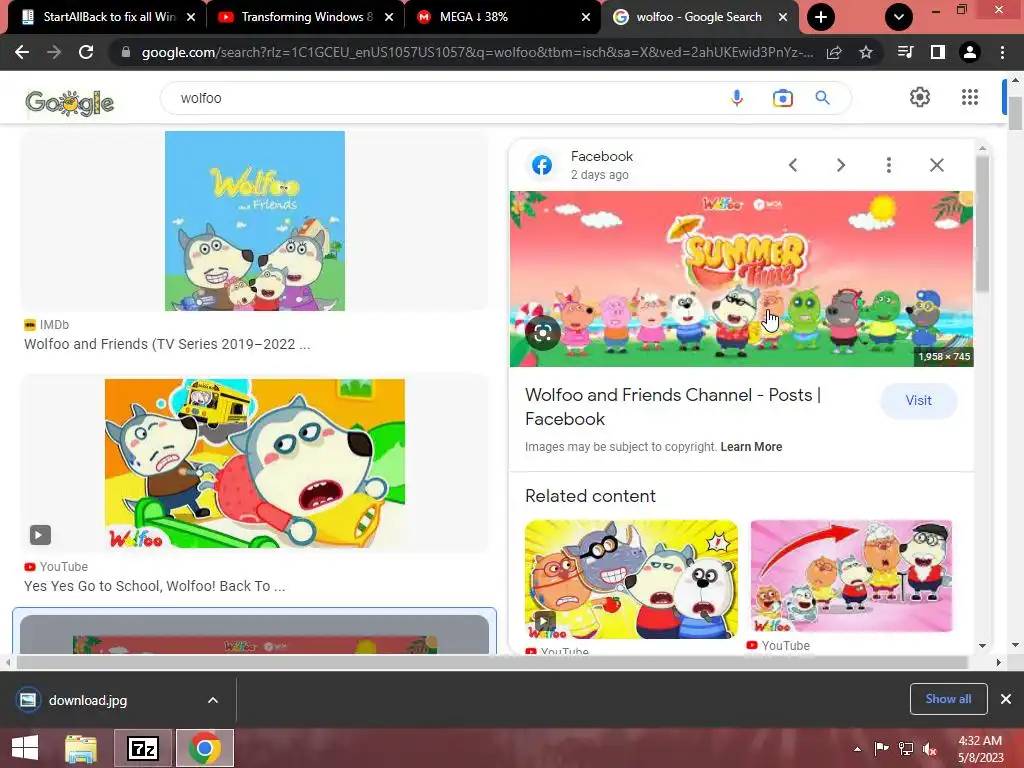
Task: Click the share page icon in address bar
Action: 834,52
